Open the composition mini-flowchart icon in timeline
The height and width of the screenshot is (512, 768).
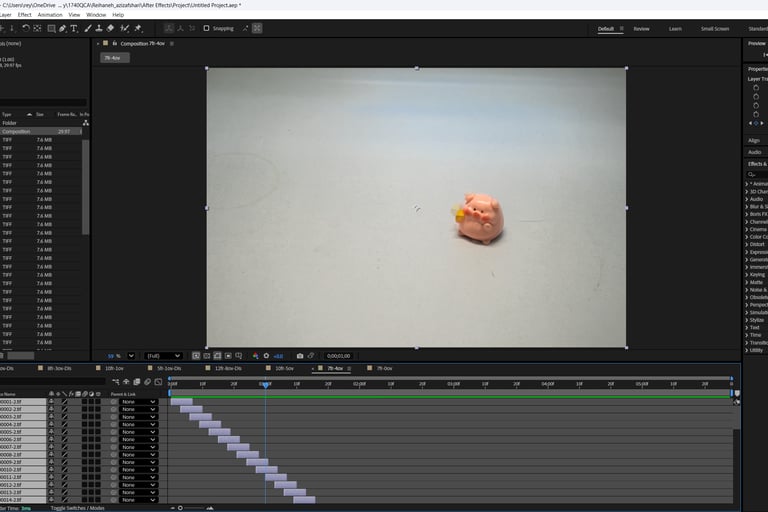[x=116, y=382]
